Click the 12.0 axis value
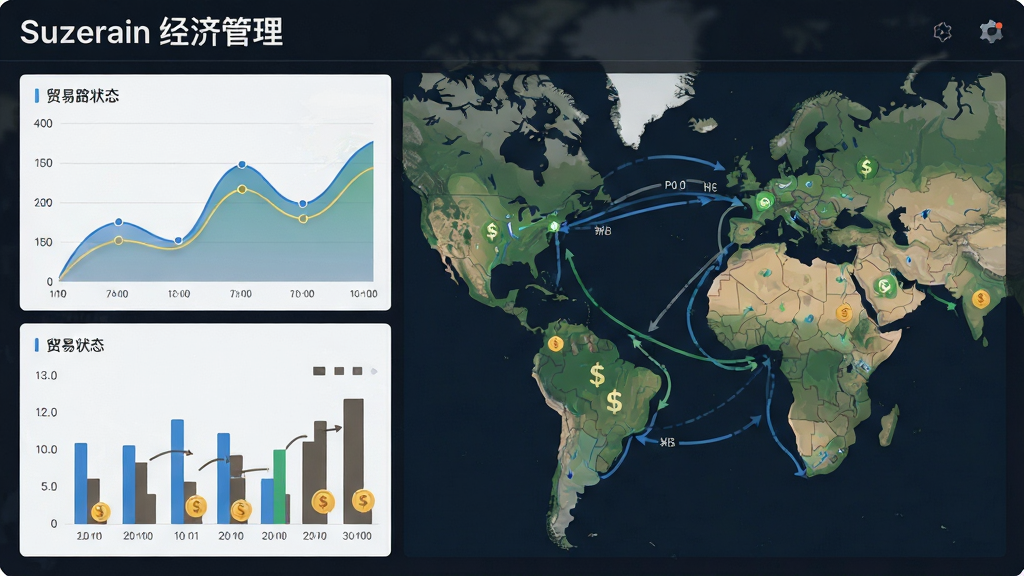Image resolution: width=1024 pixels, height=576 pixels. point(46,413)
